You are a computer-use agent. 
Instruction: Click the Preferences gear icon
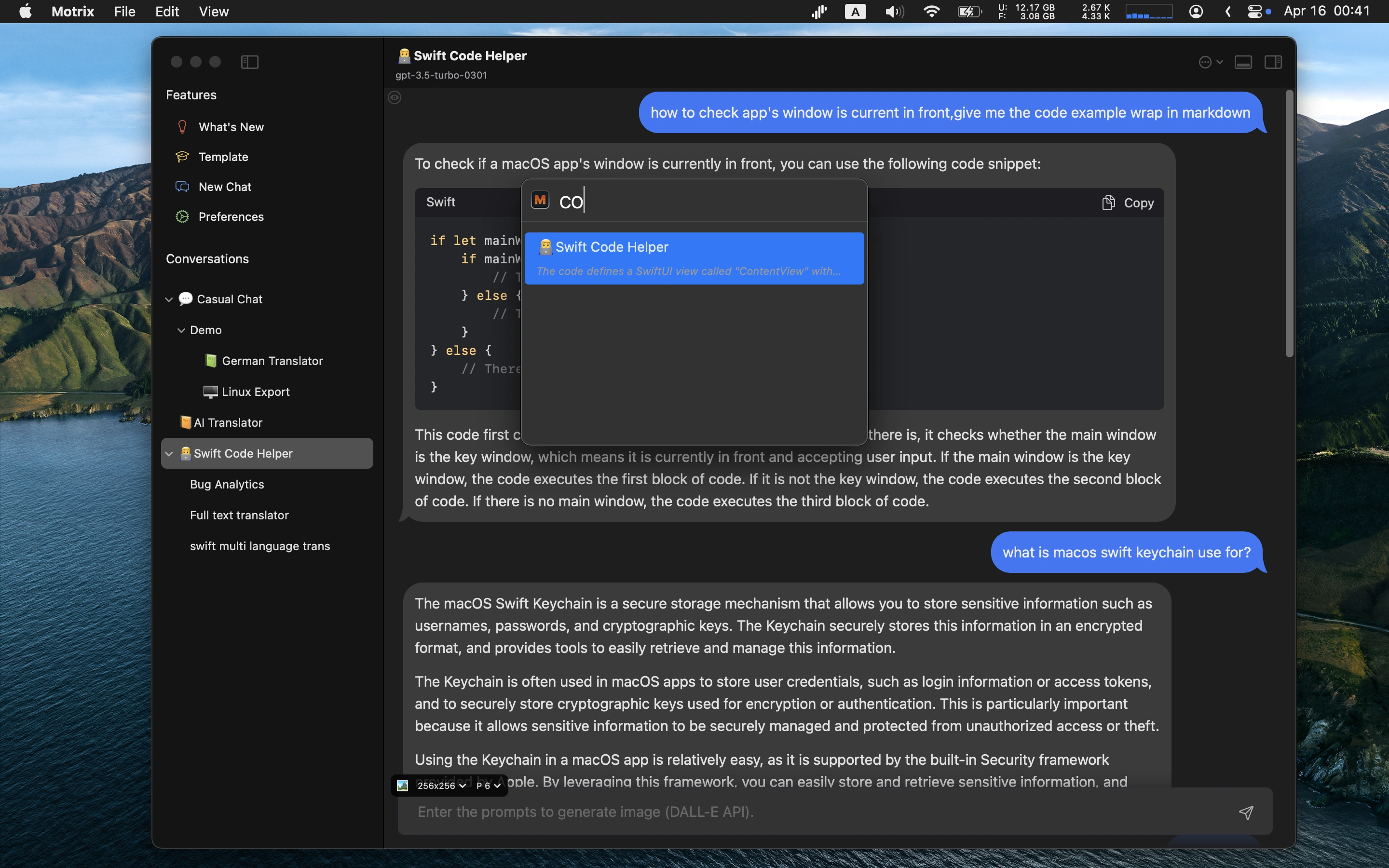tap(182, 217)
